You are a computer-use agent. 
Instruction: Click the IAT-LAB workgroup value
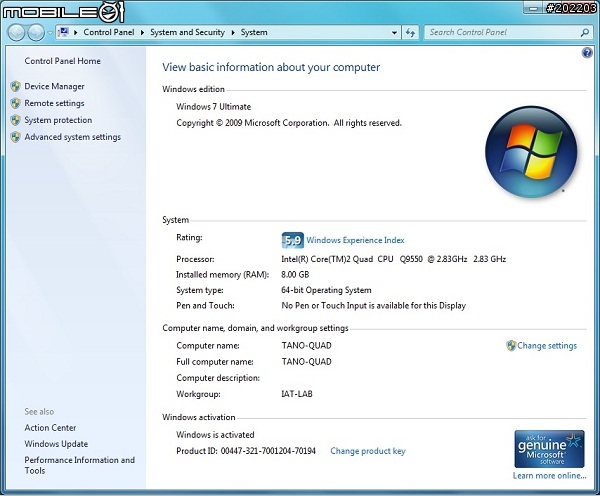coord(297,394)
